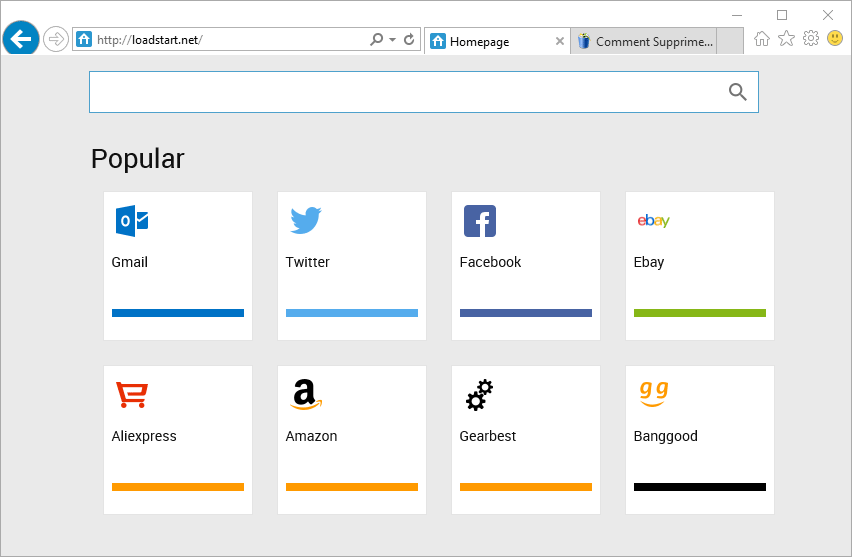Open a new tab button
The width and height of the screenshot is (852, 557).
(x=730, y=41)
